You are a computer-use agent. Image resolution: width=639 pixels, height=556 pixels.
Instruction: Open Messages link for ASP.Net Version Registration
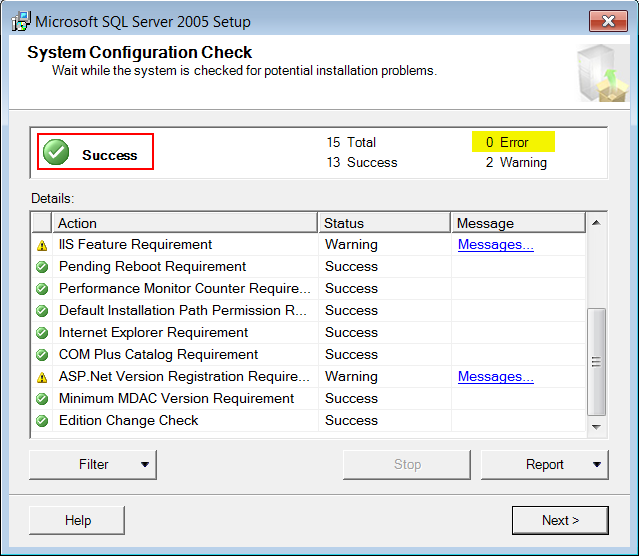(x=496, y=377)
